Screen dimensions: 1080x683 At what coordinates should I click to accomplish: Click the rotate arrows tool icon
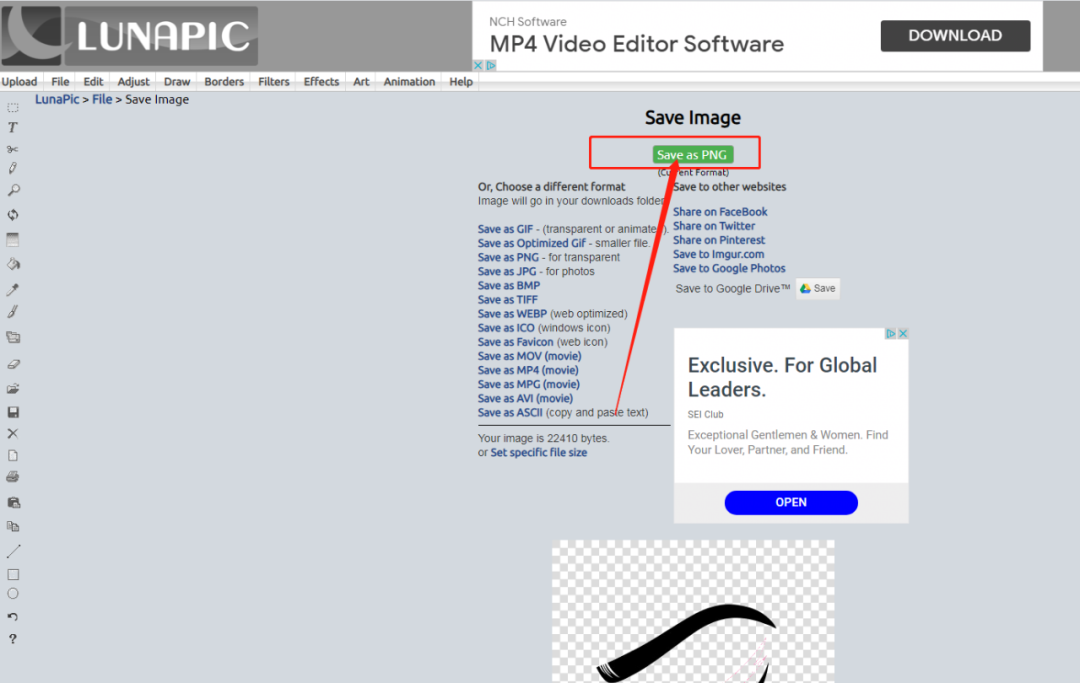tap(12, 215)
